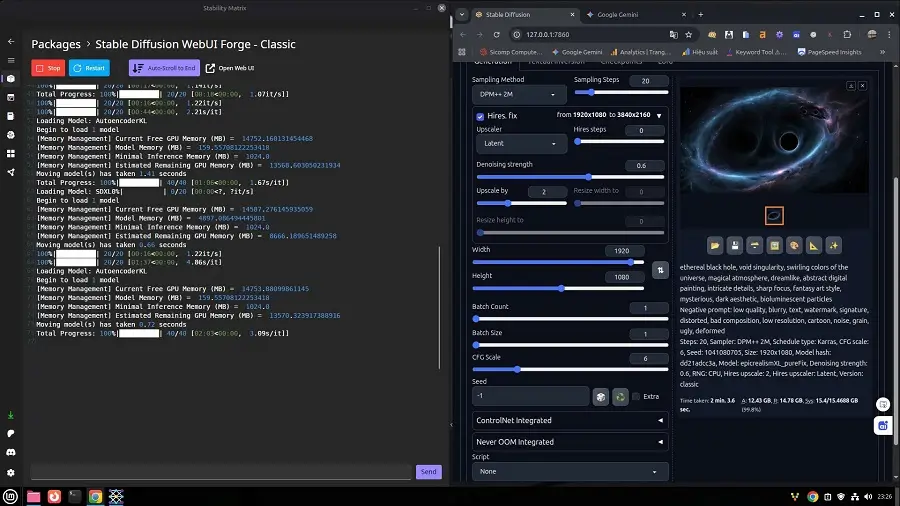The image size is (900, 506).
Task: Open a new browser tab
Action: click(700, 14)
